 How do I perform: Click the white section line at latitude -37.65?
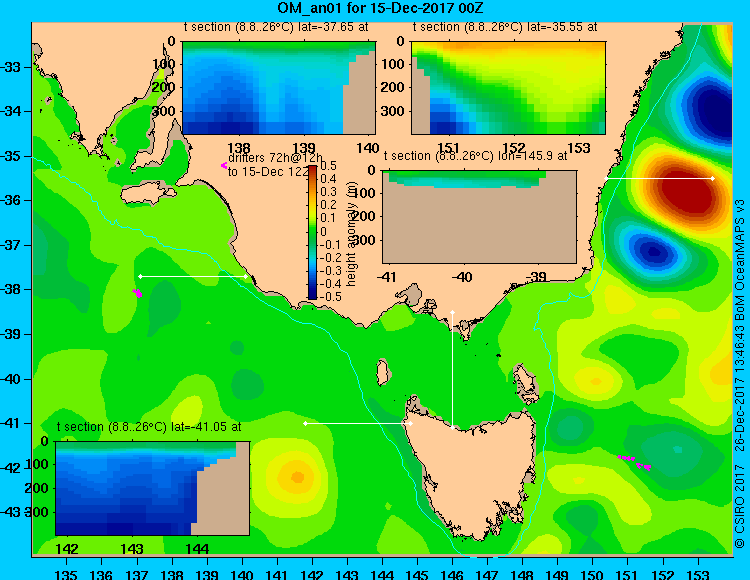click(193, 276)
